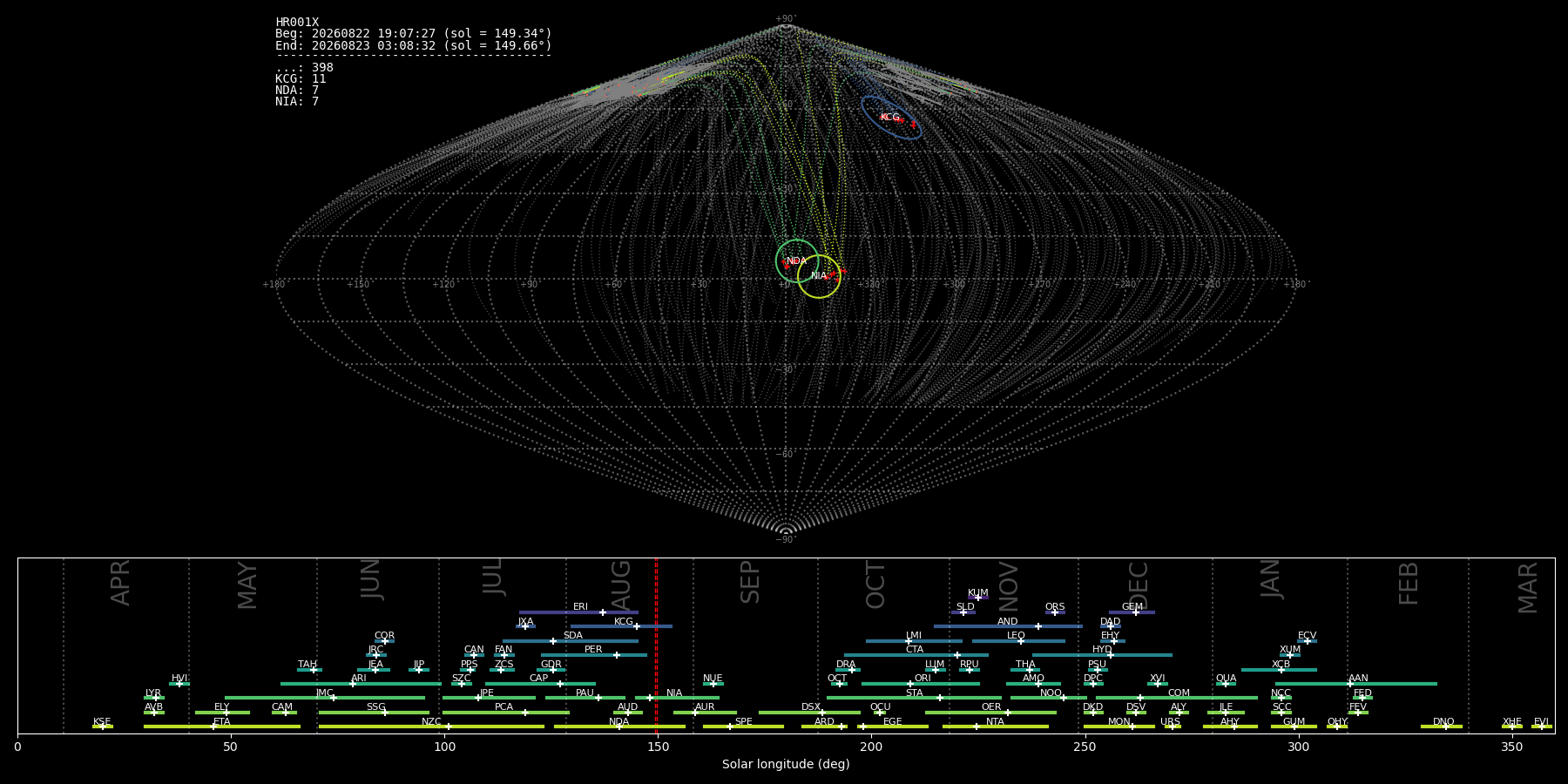1568x784 pixels.
Task: Click the LEO shower label
Action: pyautogui.click(x=1016, y=636)
